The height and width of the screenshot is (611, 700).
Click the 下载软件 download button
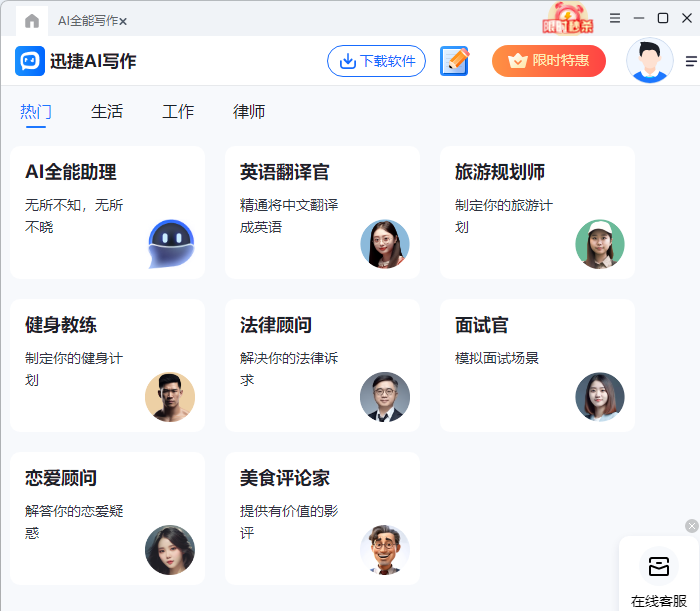pos(376,61)
